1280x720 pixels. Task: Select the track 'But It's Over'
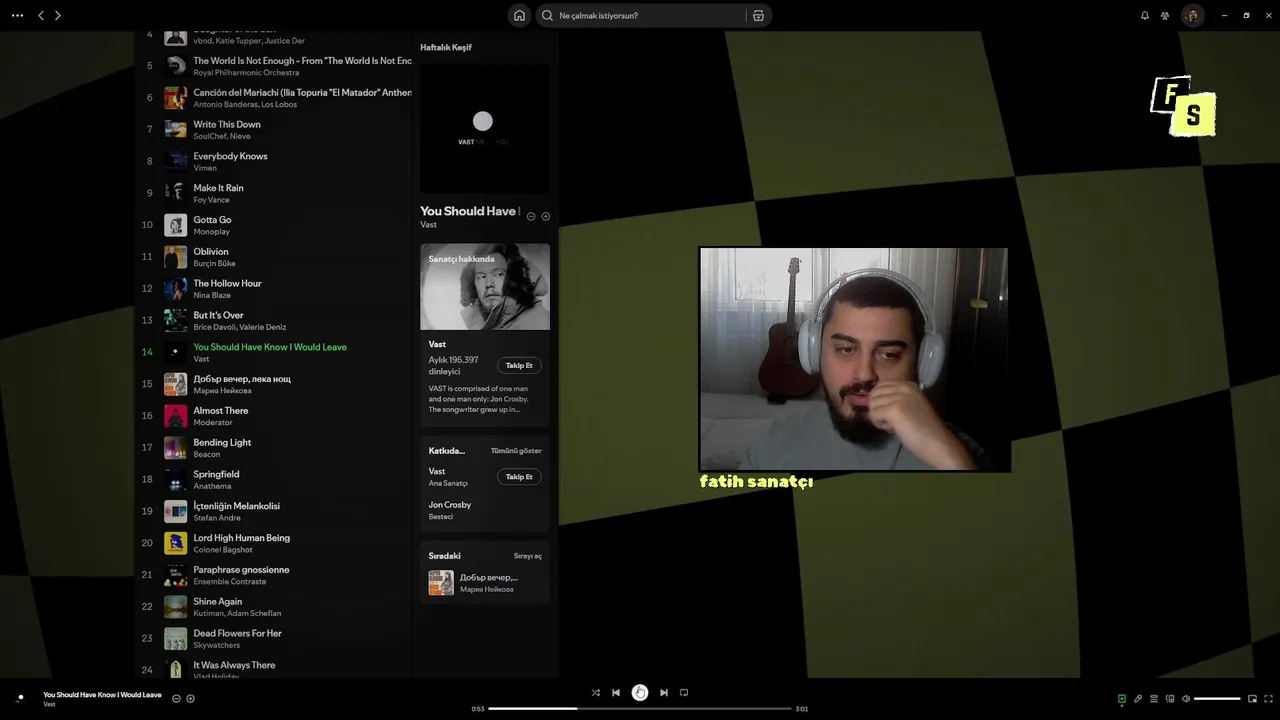pyautogui.click(x=218, y=315)
